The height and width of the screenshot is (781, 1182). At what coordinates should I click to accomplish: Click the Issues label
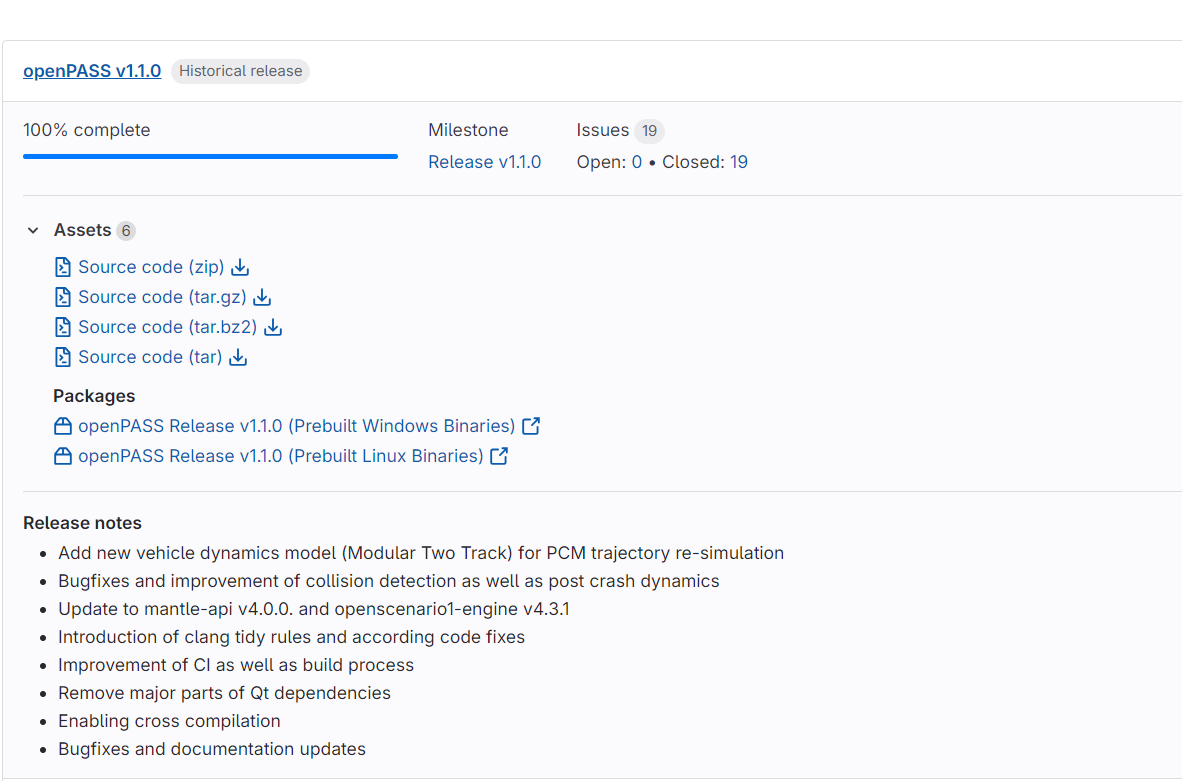(x=602, y=130)
